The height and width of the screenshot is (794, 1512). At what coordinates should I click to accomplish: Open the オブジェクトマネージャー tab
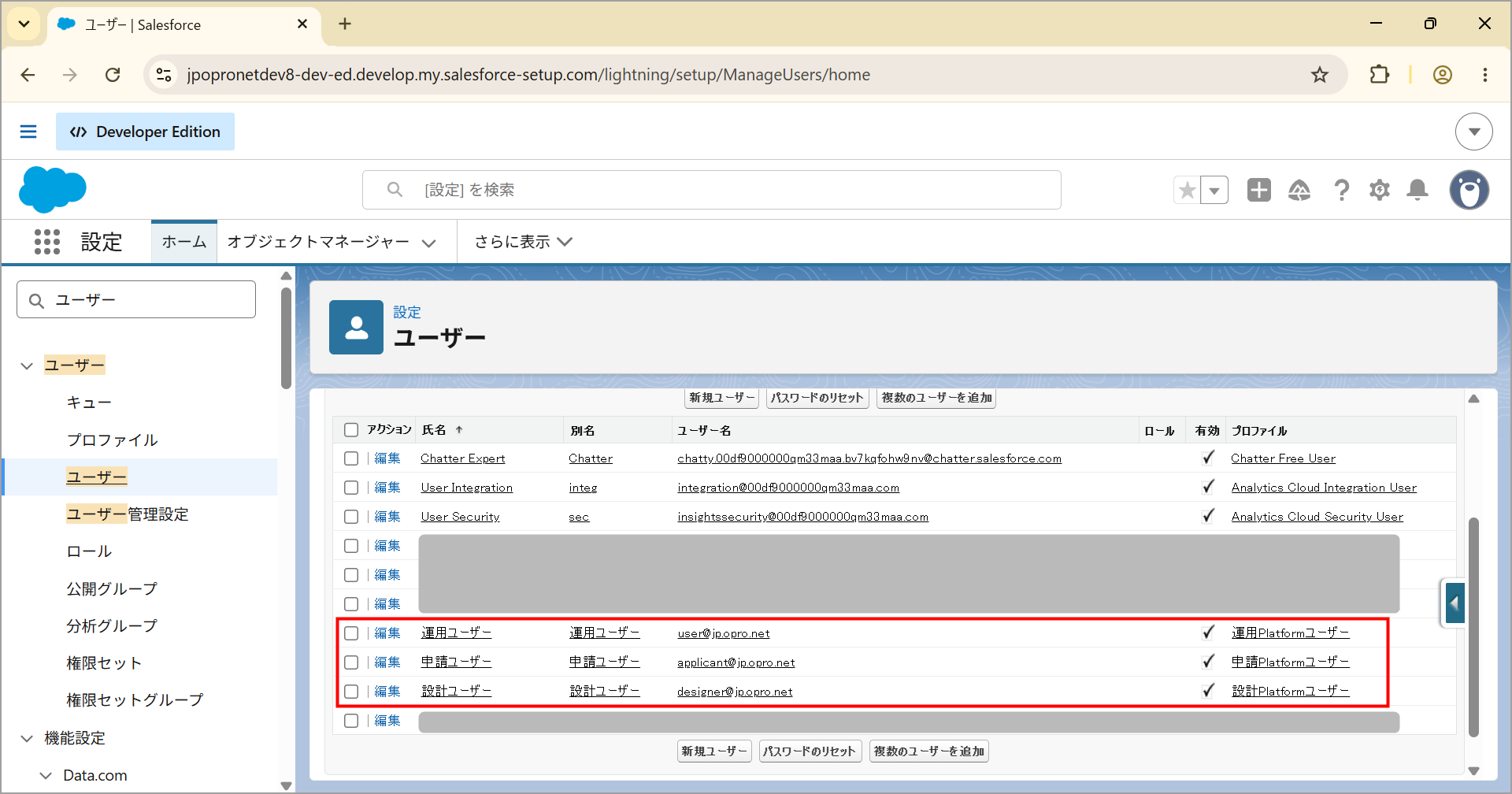click(x=318, y=242)
